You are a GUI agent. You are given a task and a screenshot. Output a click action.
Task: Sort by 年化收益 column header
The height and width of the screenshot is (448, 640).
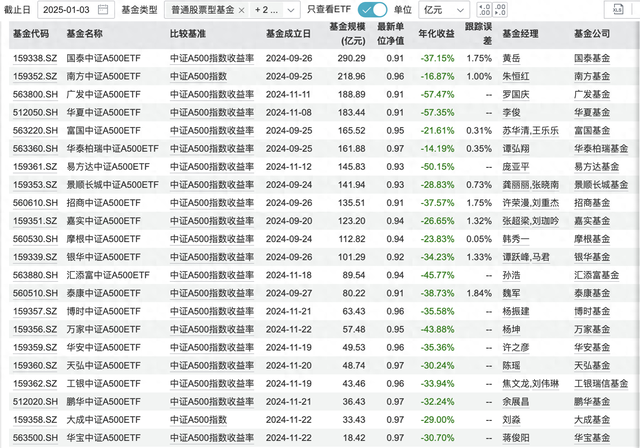point(436,34)
